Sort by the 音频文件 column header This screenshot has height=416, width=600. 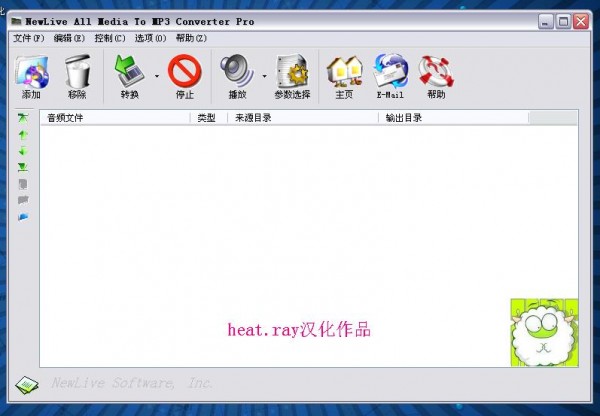point(115,118)
